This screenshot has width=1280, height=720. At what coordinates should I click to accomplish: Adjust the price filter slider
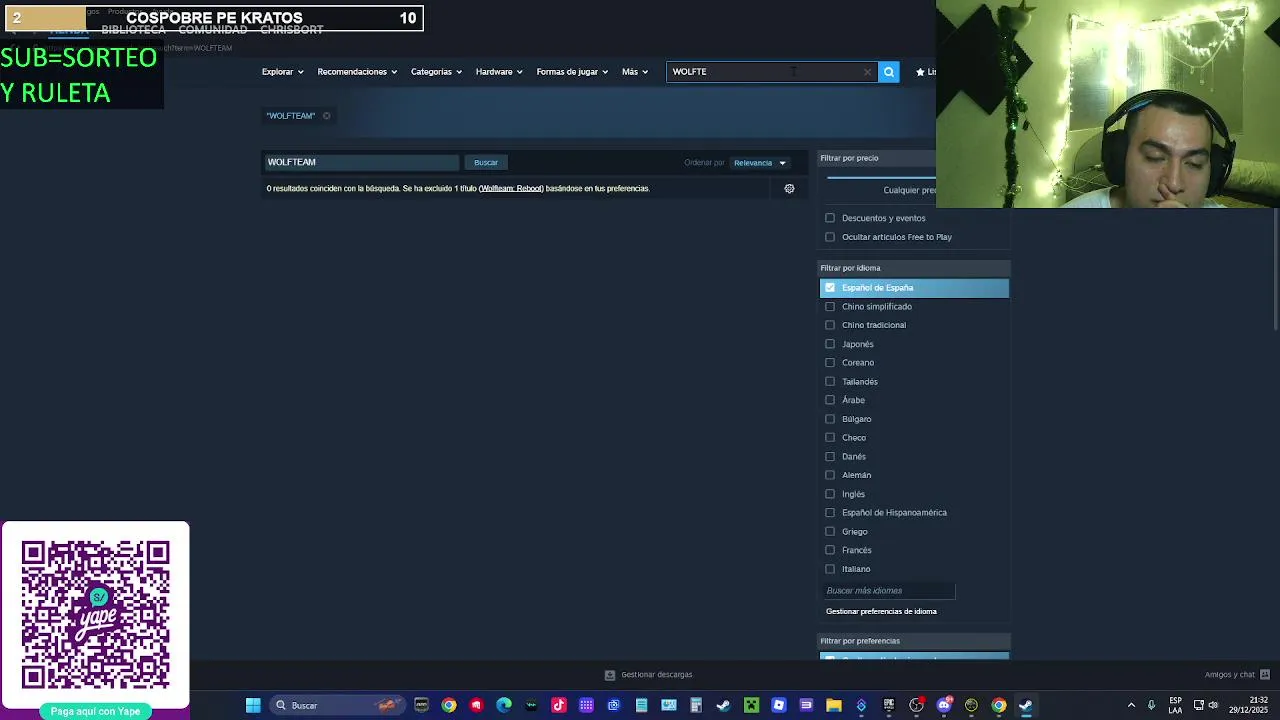[x=882, y=178]
